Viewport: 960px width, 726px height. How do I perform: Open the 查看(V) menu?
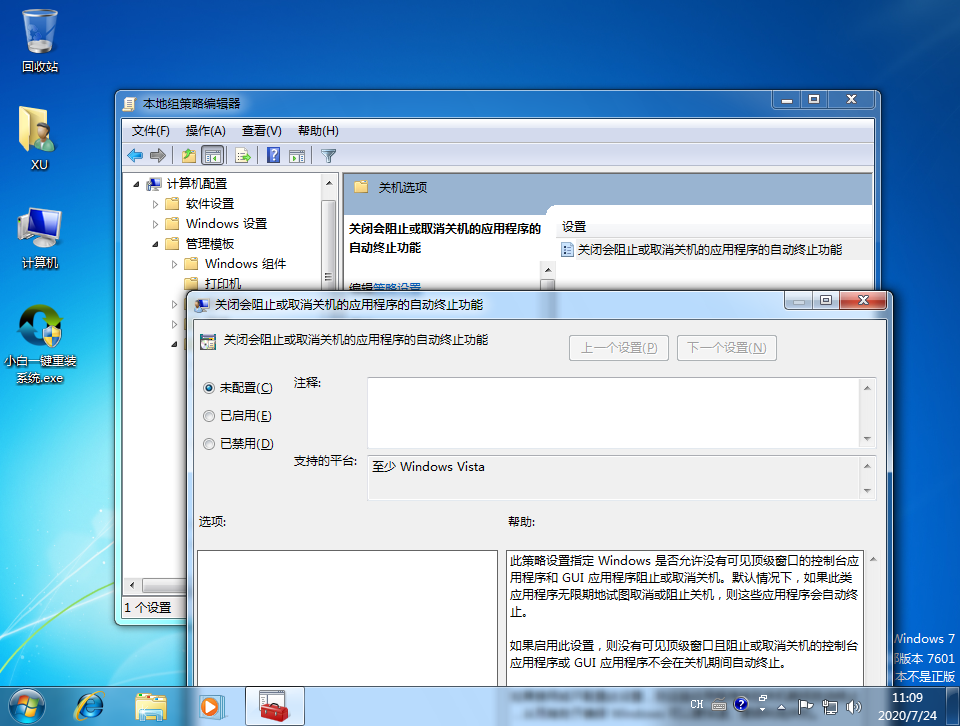pos(261,130)
